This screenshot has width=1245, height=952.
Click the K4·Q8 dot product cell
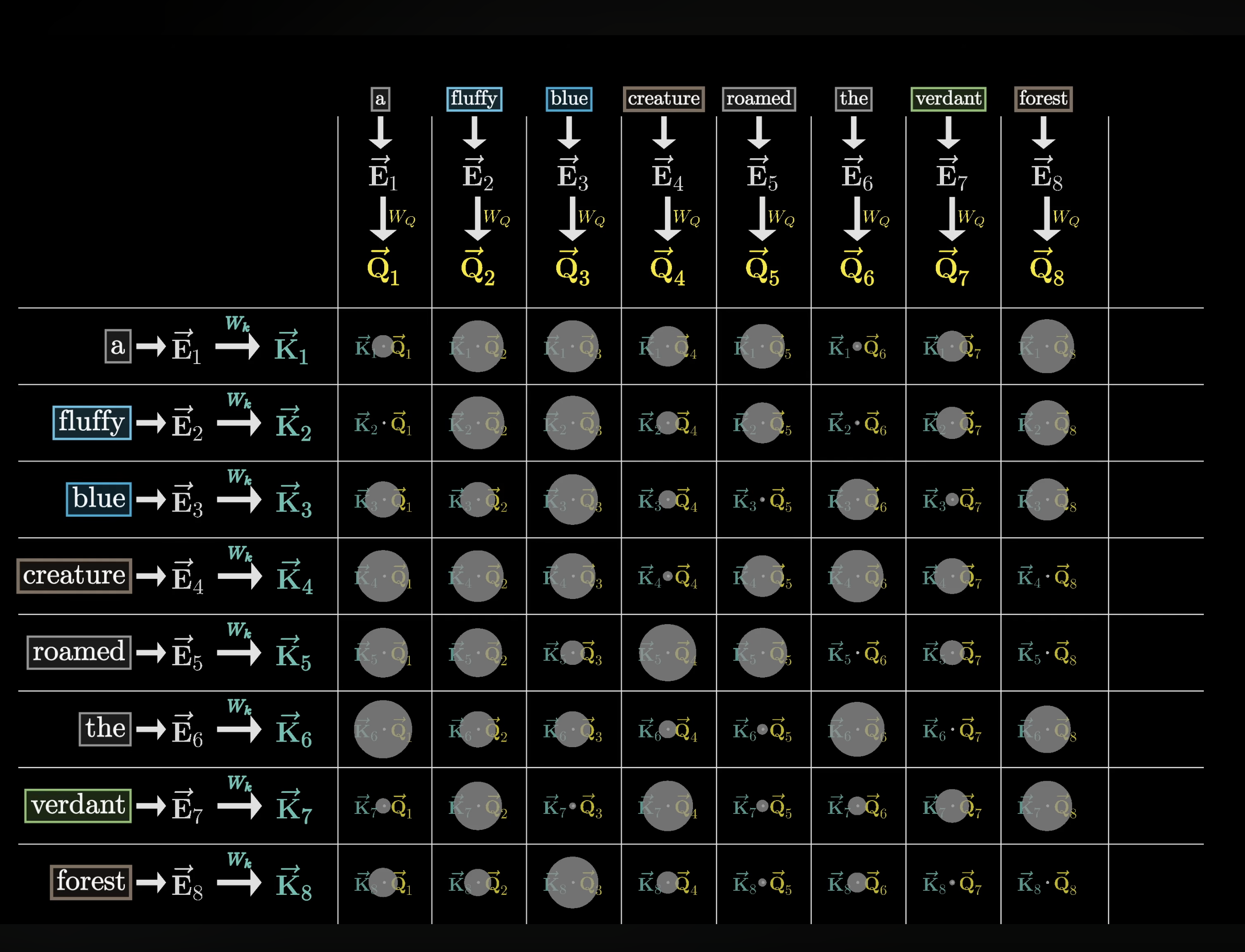pos(1046,576)
